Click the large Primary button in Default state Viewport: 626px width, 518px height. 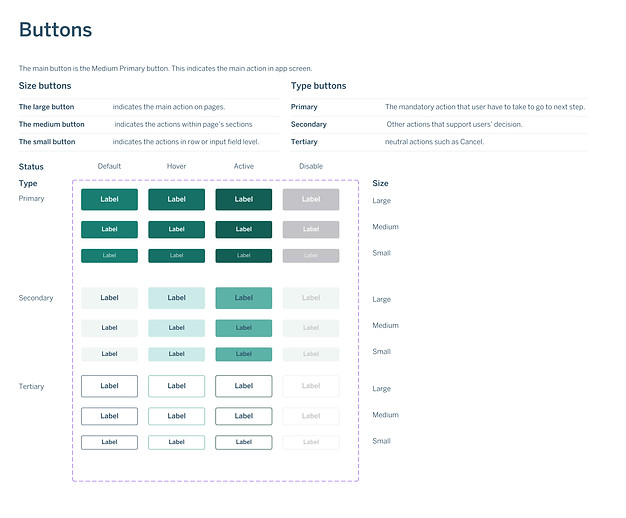[x=109, y=199]
